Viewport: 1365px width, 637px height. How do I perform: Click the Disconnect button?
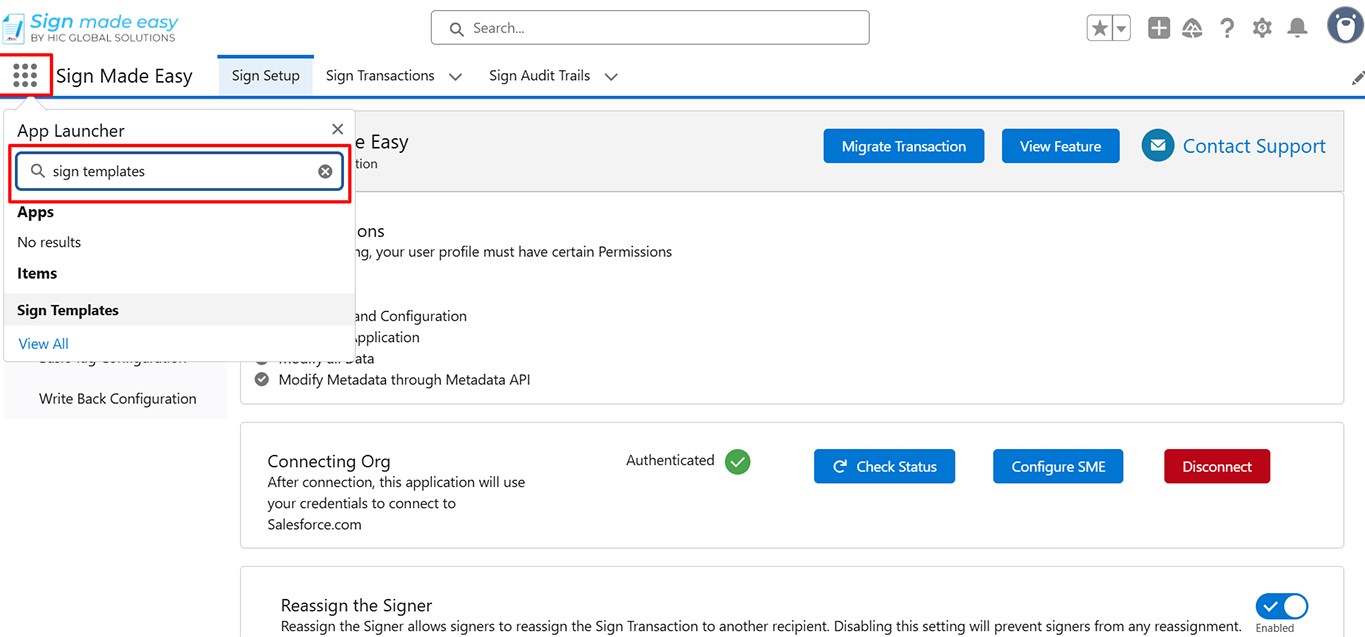coord(1217,466)
